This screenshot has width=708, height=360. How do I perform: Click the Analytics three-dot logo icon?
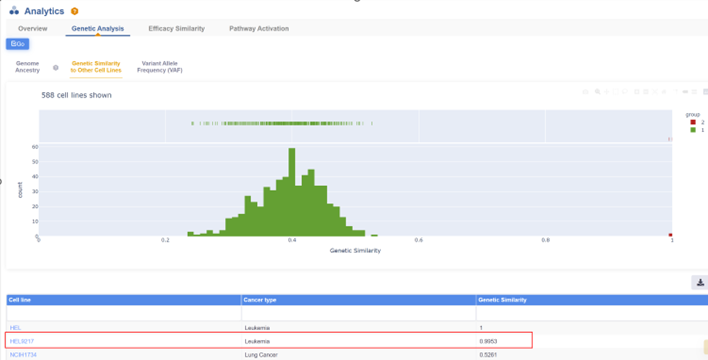(14, 11)
